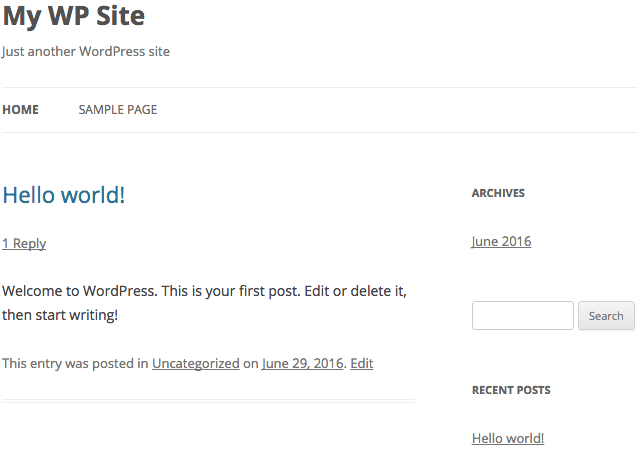Open the Uncategorized category link
The width and height of the screenshot is (642, 470).
[196, 364]
